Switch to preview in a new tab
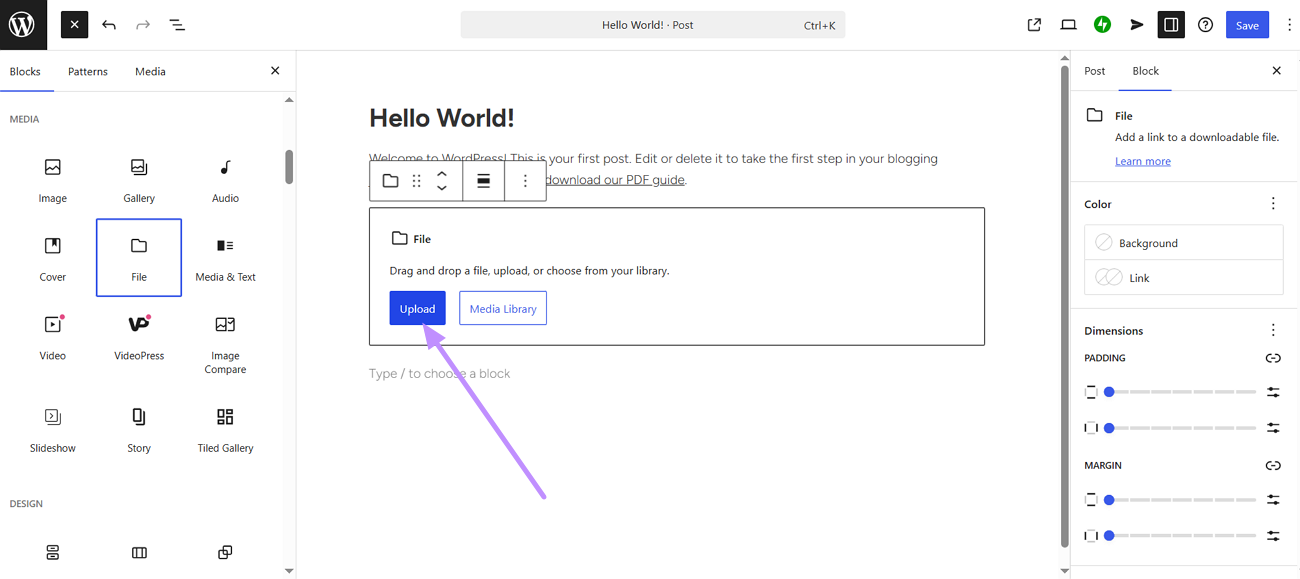Viewport: 1300px width, 579px height. 1034,24
